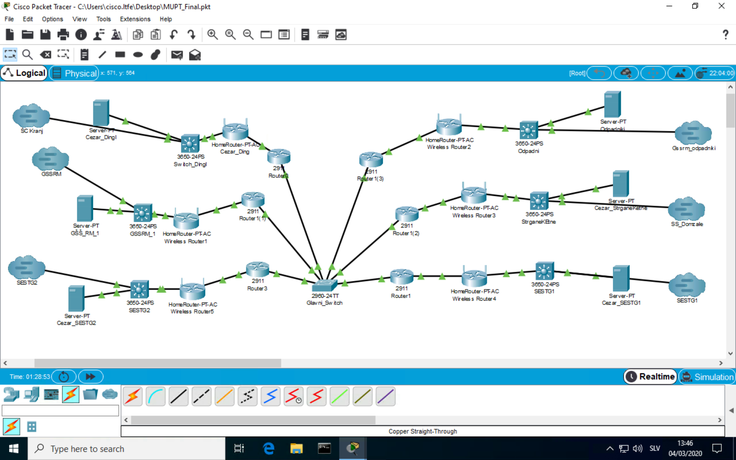
Task: Open the Tools menu
Action: coord(103,19)
